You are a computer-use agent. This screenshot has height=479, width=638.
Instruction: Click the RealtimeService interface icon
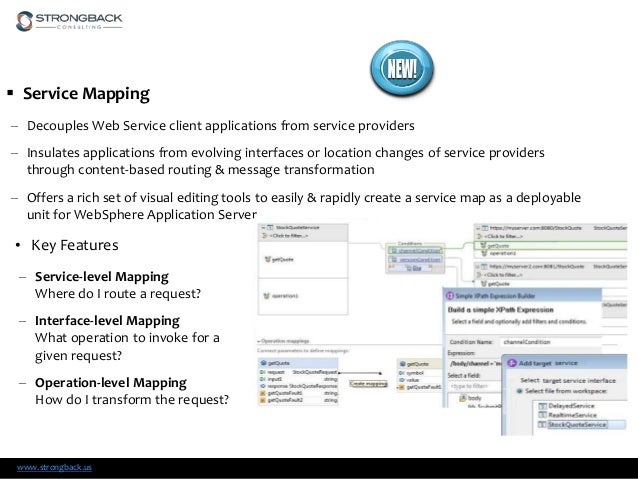(x=542, y=415)
